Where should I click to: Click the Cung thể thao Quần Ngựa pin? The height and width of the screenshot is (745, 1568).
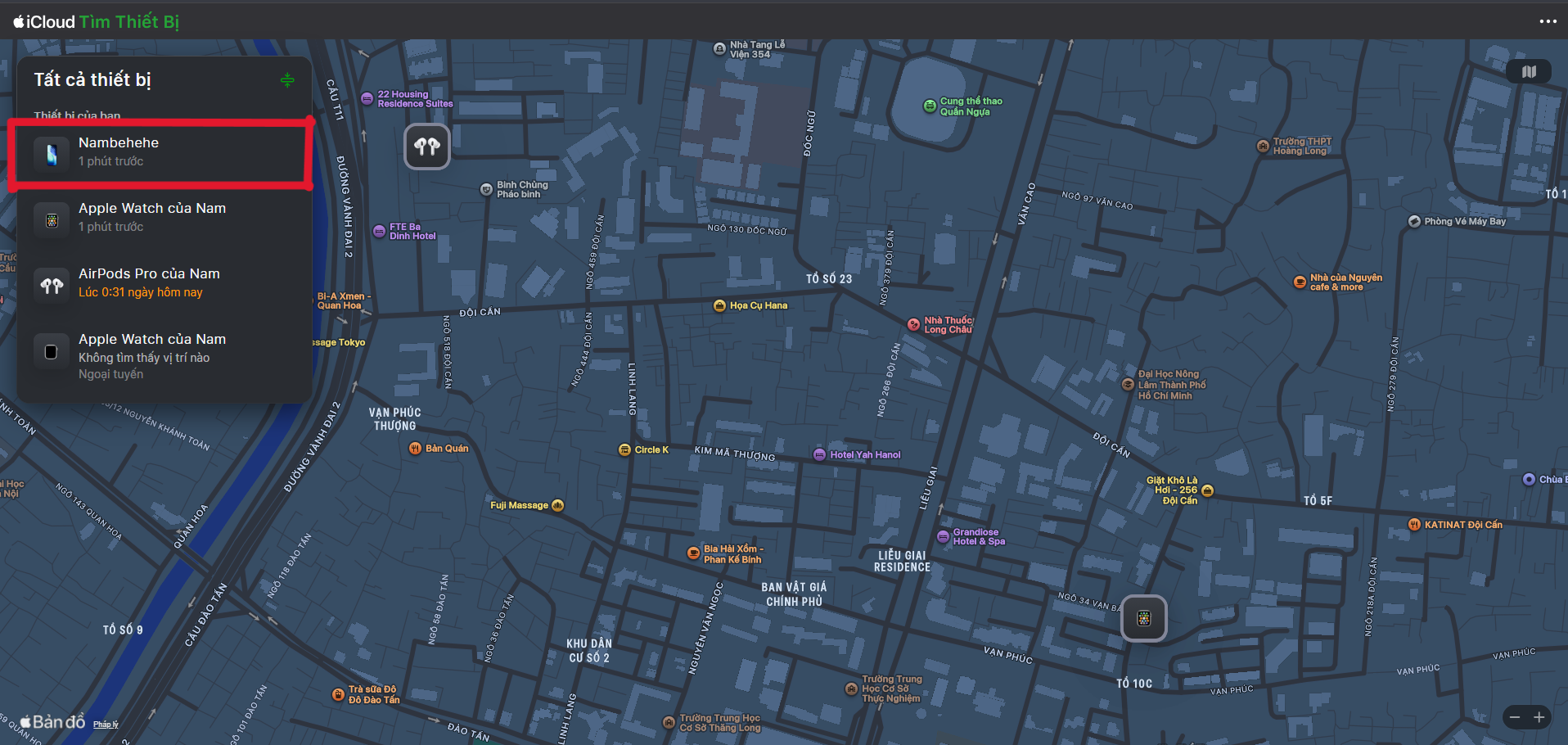point(930,106)
